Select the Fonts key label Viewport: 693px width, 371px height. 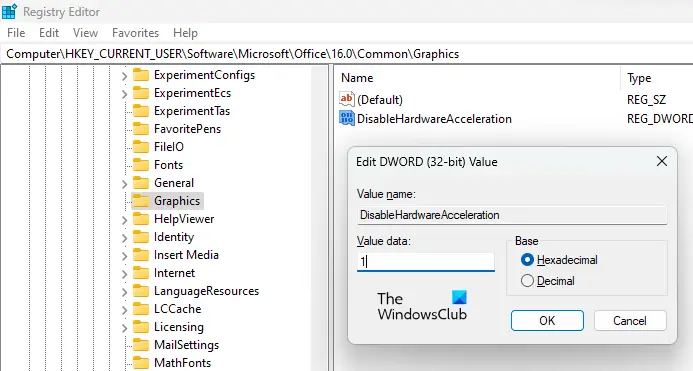tap(168, 165)
